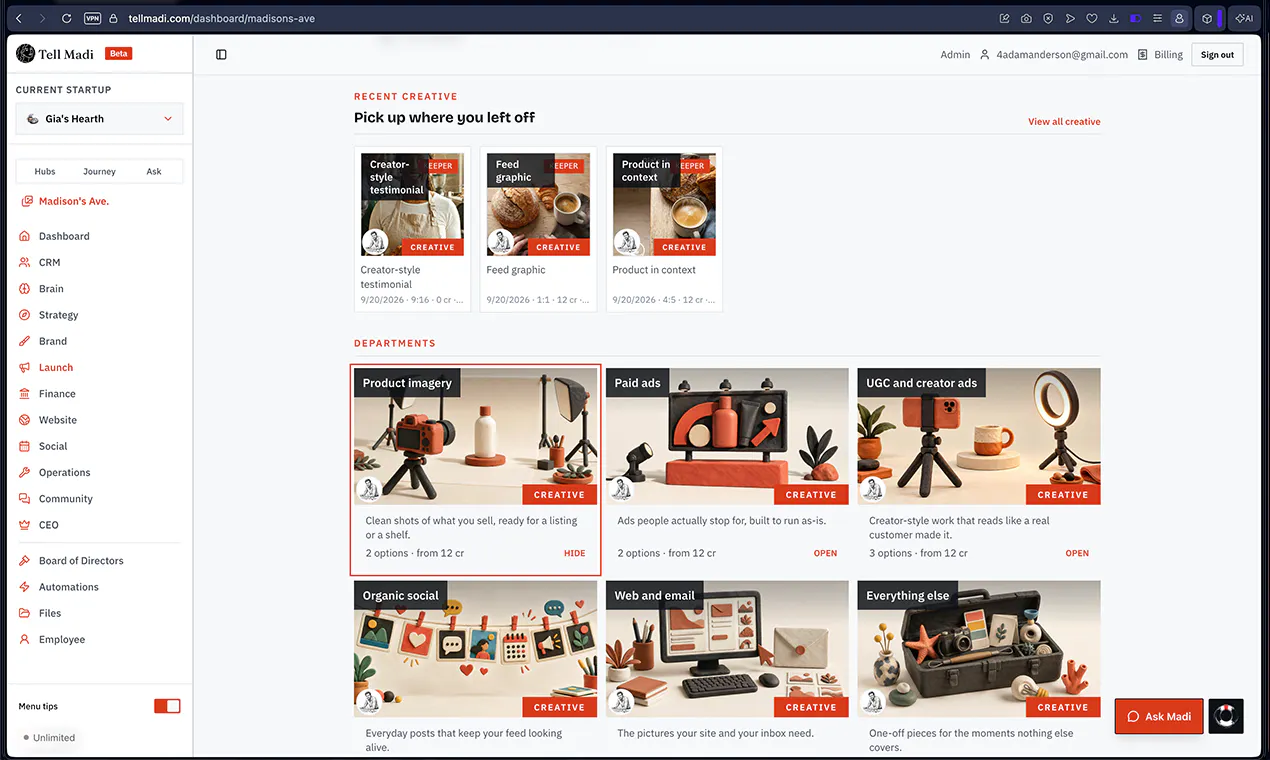This screenshot has height=760, width=1270.
Task: Click the Sign out button
Action: (x=1217, y=55)
